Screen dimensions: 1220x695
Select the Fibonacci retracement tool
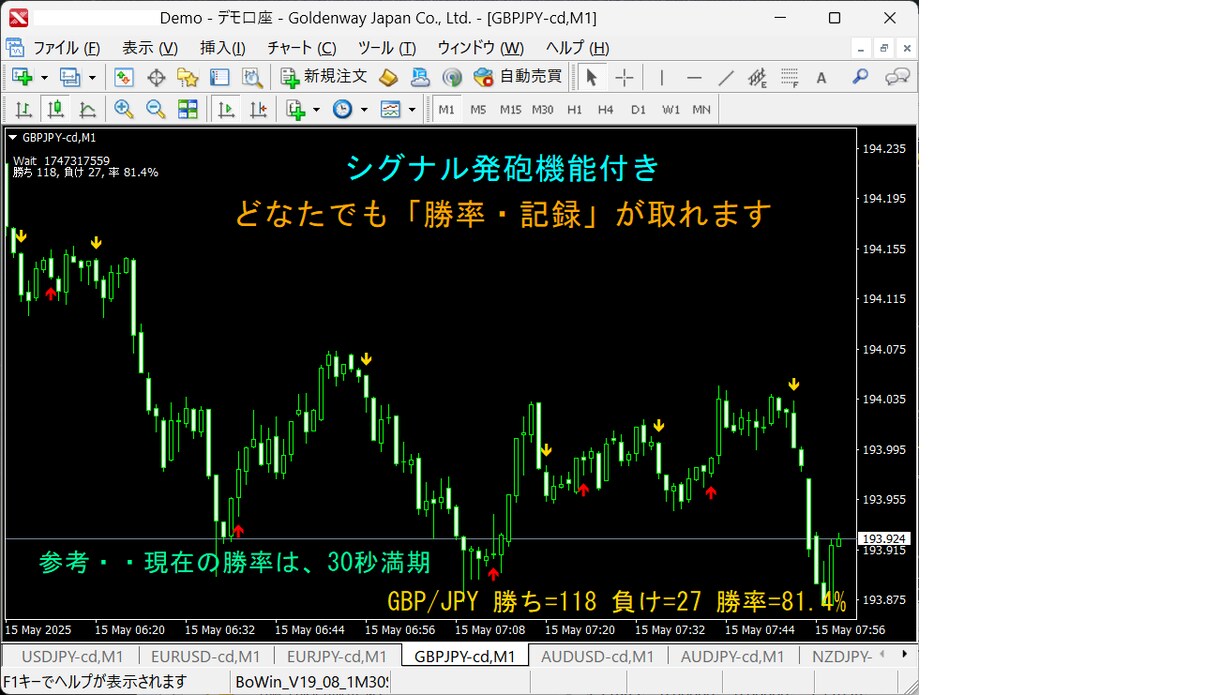(790, 77)
